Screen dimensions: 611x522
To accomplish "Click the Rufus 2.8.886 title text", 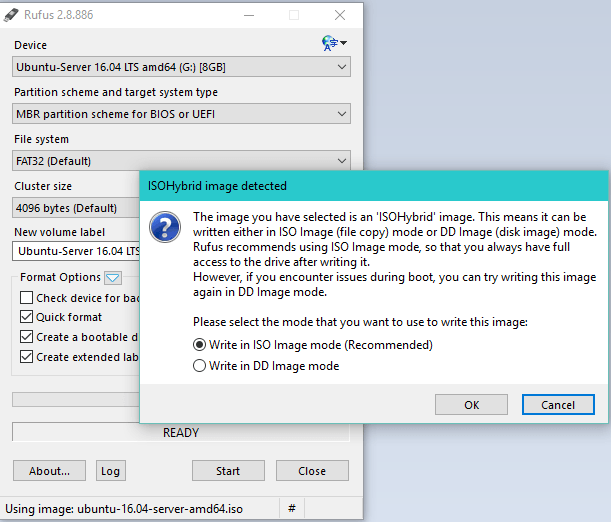I will click(x=58, y=15).
